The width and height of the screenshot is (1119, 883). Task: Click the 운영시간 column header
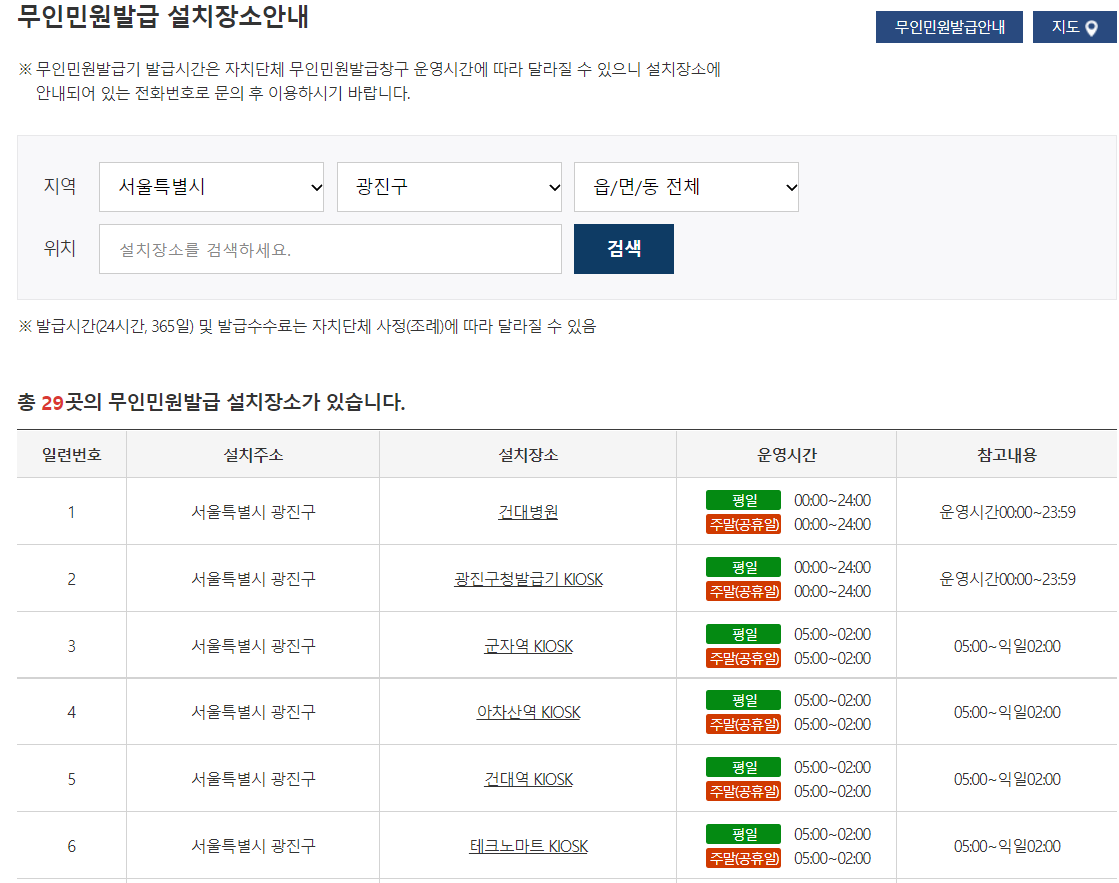tap(786, 453)
